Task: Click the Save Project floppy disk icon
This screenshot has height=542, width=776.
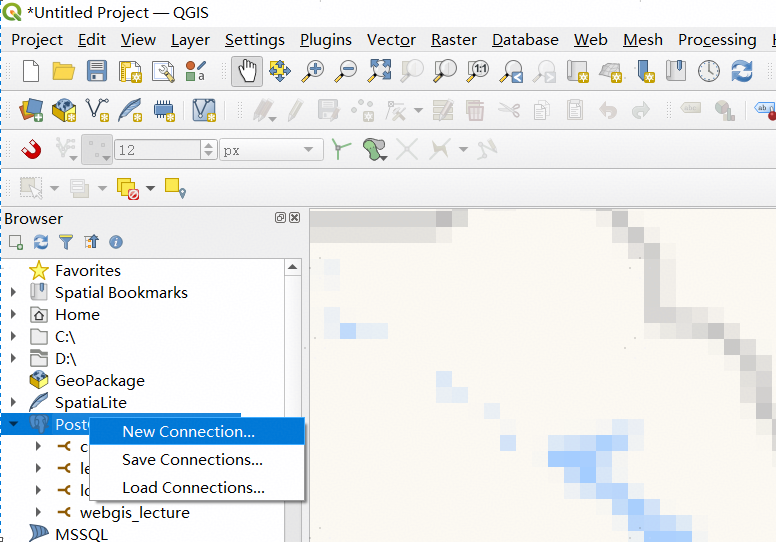Action: click(96, 71)
